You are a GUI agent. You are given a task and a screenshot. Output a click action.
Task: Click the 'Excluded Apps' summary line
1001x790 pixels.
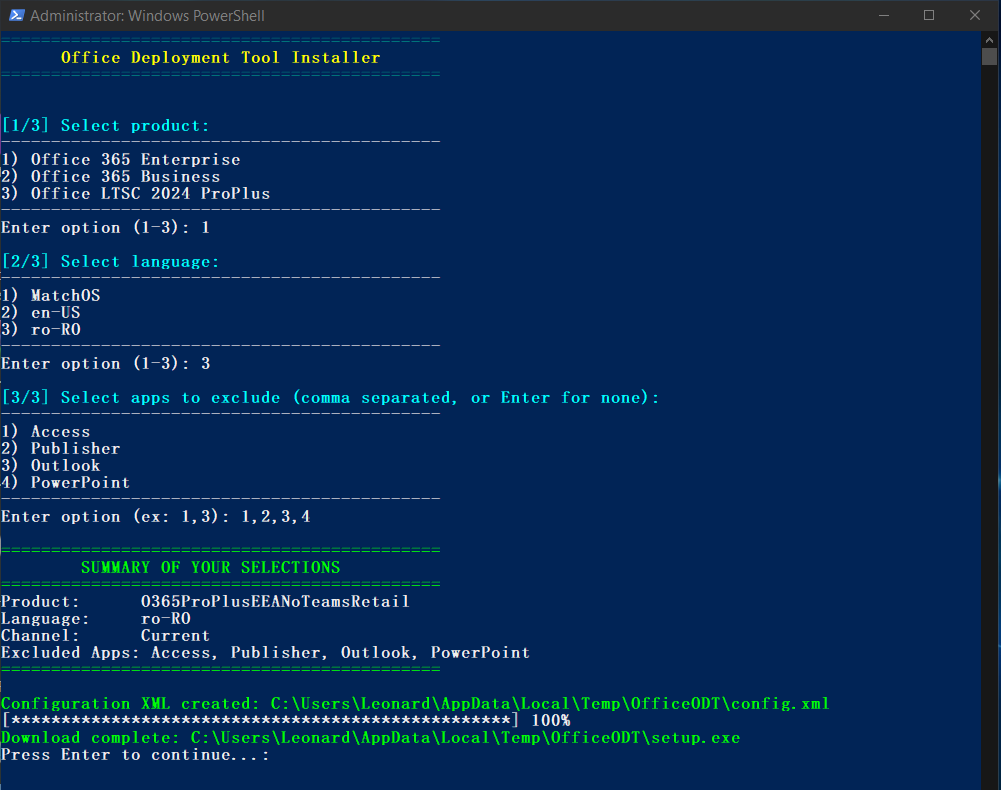point(266,653)
